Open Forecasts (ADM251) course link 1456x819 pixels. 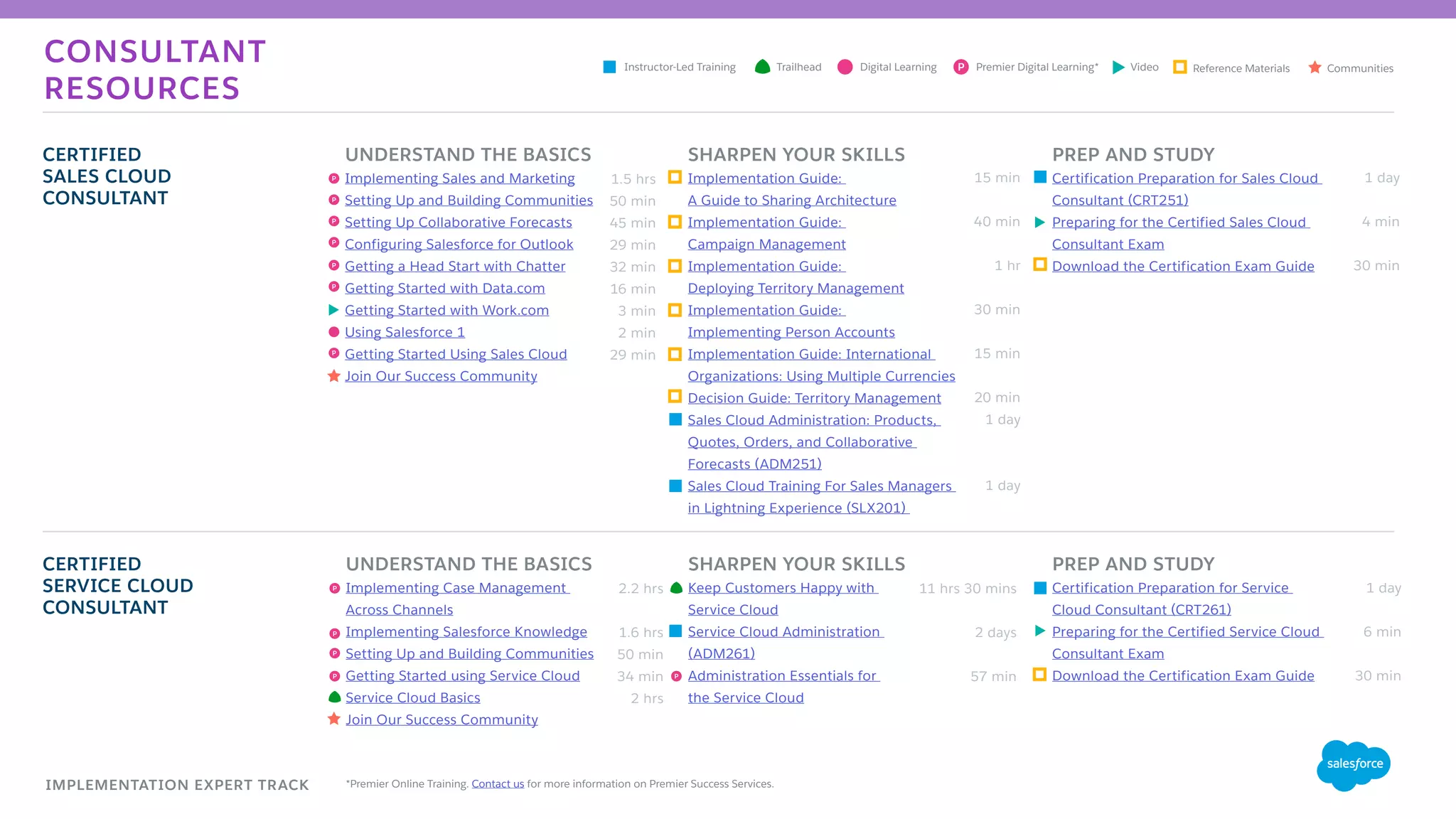pyautogui.click(x=754, y=464)
